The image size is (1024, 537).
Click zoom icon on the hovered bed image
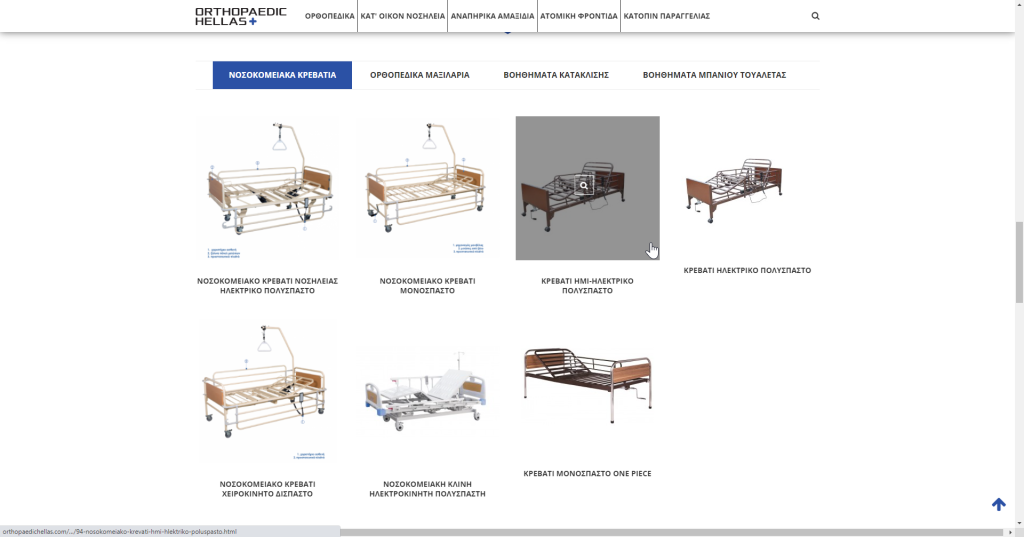click(x=586, y=185)
